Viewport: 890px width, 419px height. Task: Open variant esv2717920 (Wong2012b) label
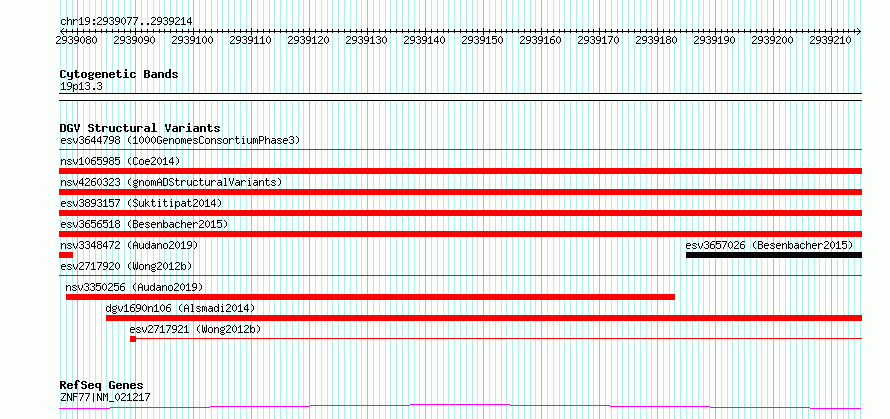point(126,266)
